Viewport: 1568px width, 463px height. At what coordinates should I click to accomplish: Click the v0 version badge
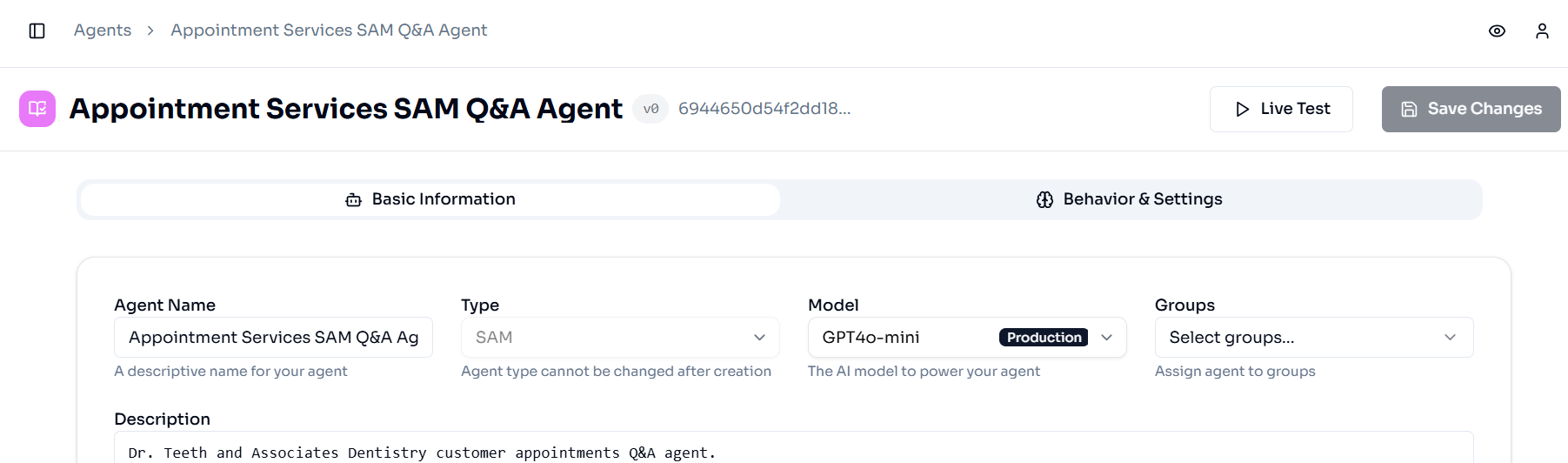click(x=651, y=109)
